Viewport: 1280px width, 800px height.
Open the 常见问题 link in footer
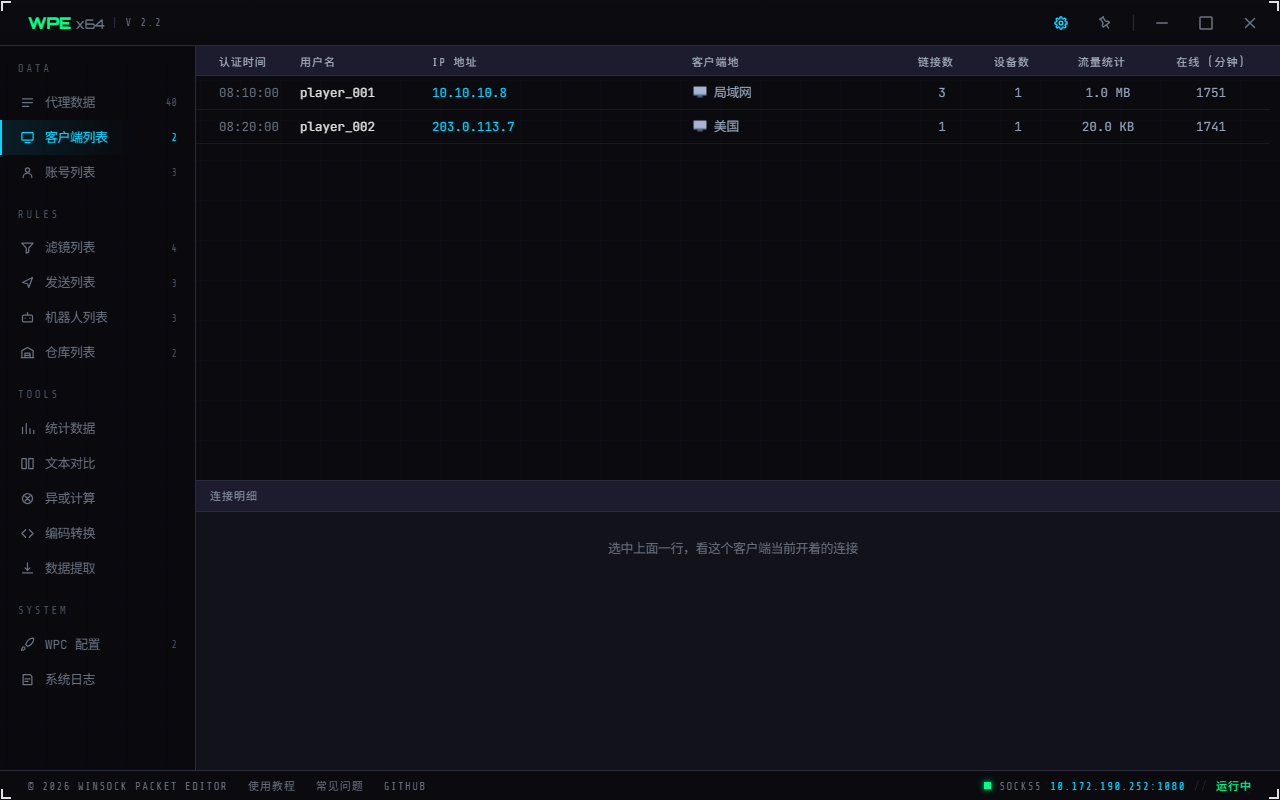pyautogui.click(x=339, y=786)
